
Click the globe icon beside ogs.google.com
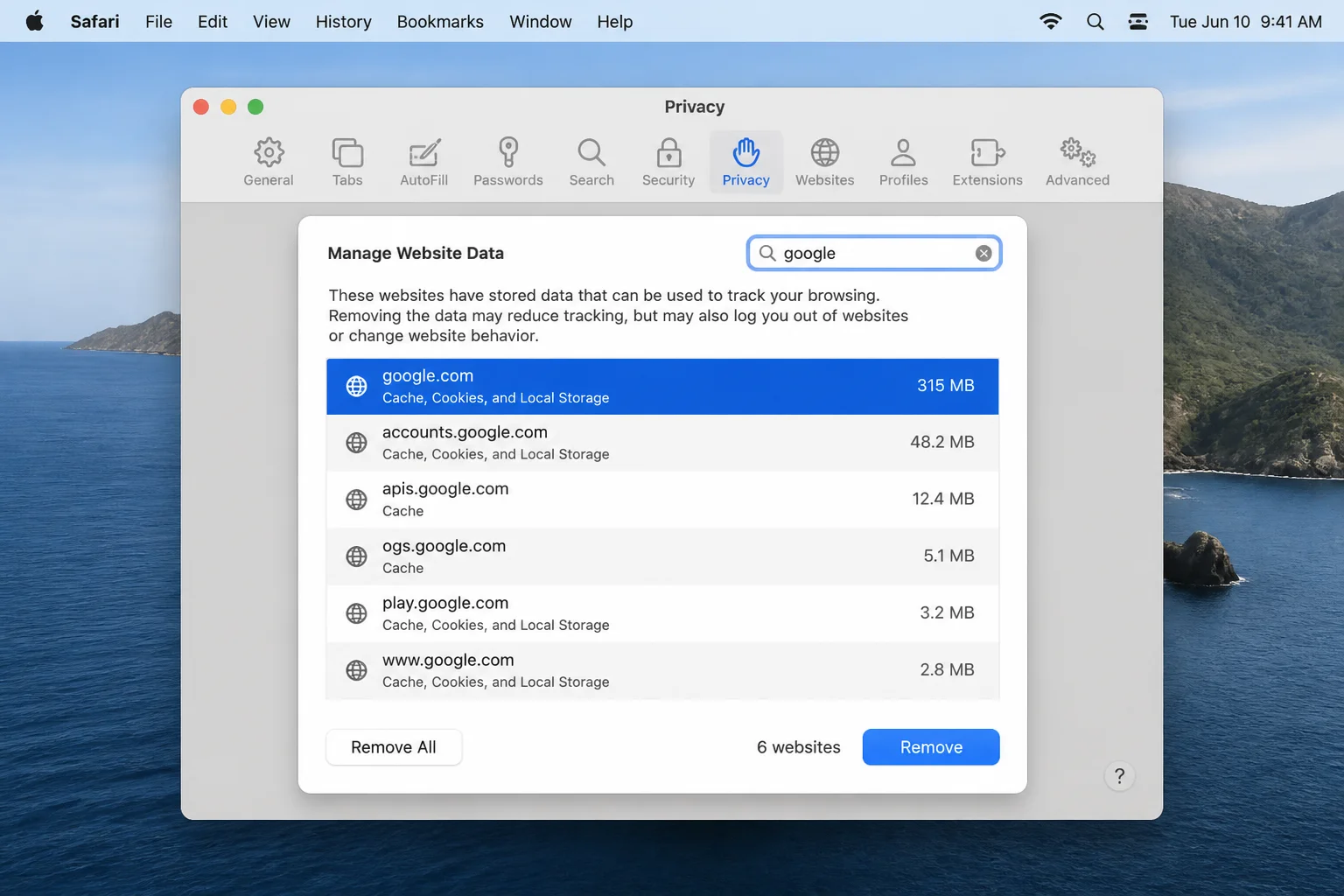356,556
